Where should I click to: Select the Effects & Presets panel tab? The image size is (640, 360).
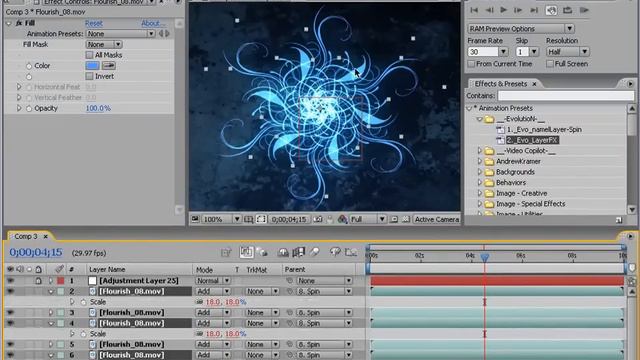(x=501, y=84)
